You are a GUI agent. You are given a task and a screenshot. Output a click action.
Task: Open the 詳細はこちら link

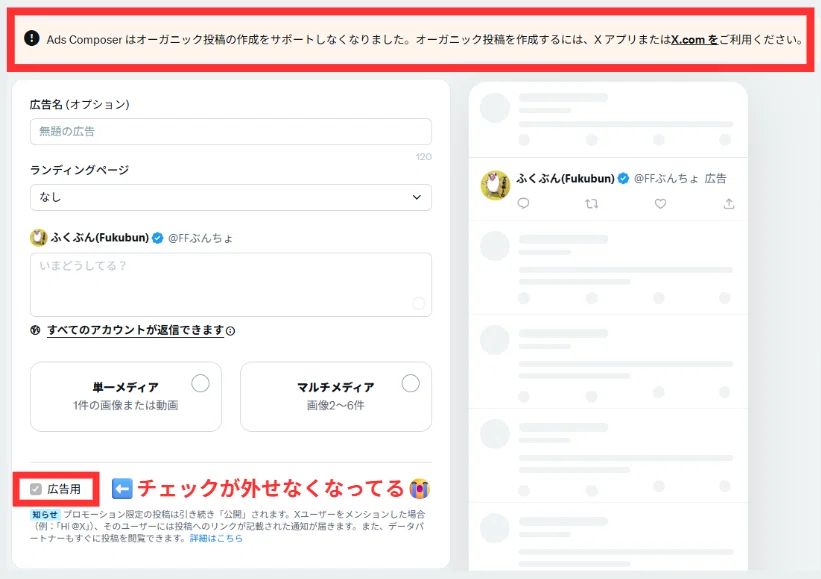pos(216,538)
